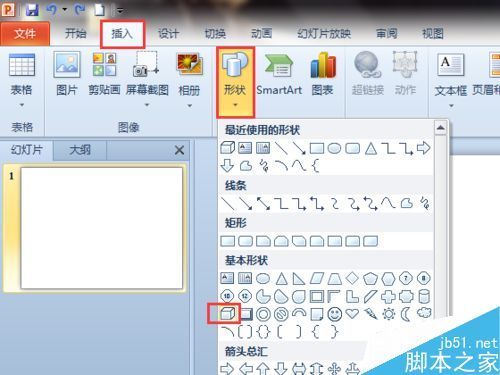Click the Redo icon in quick access toolbar

(80, 10)
